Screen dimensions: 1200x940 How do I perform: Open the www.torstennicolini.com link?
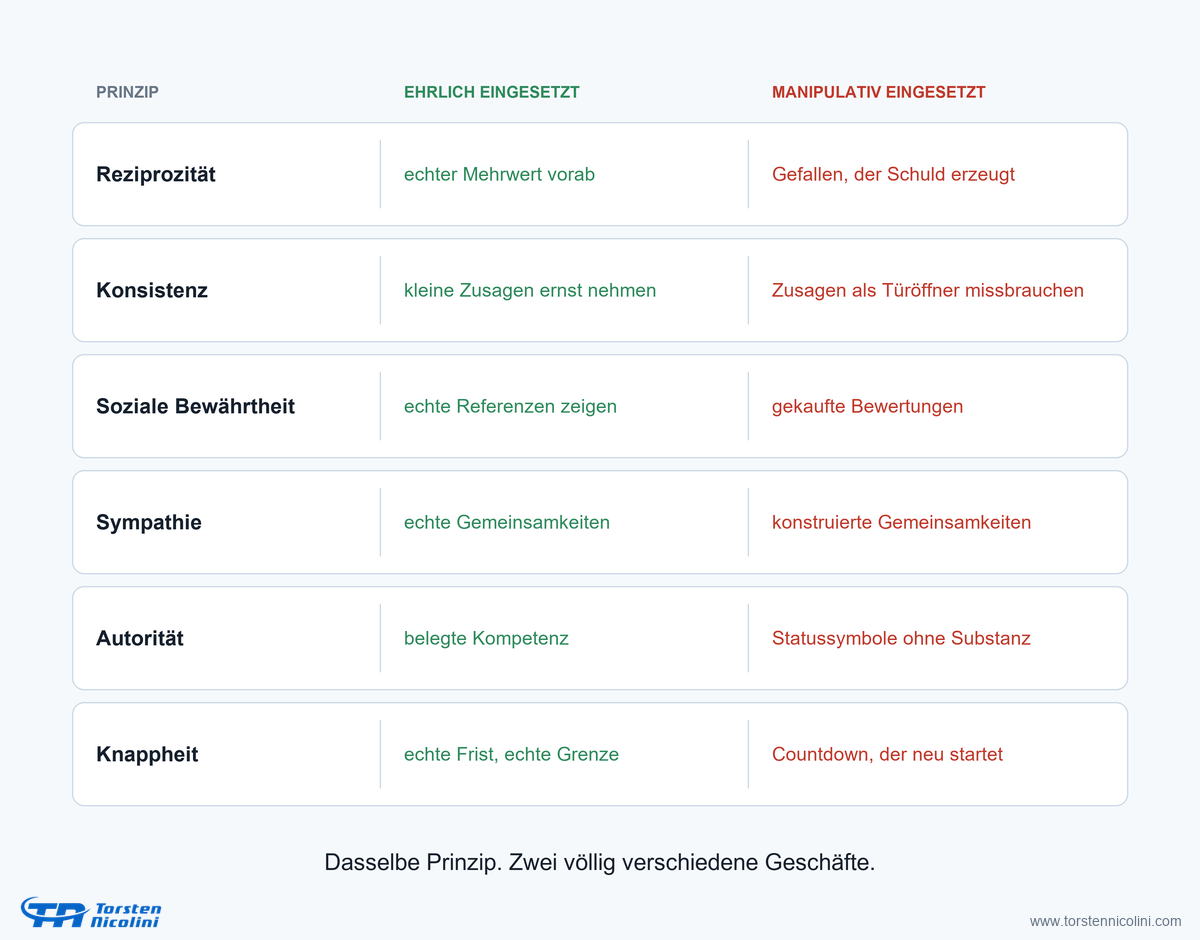point(1105,921)
